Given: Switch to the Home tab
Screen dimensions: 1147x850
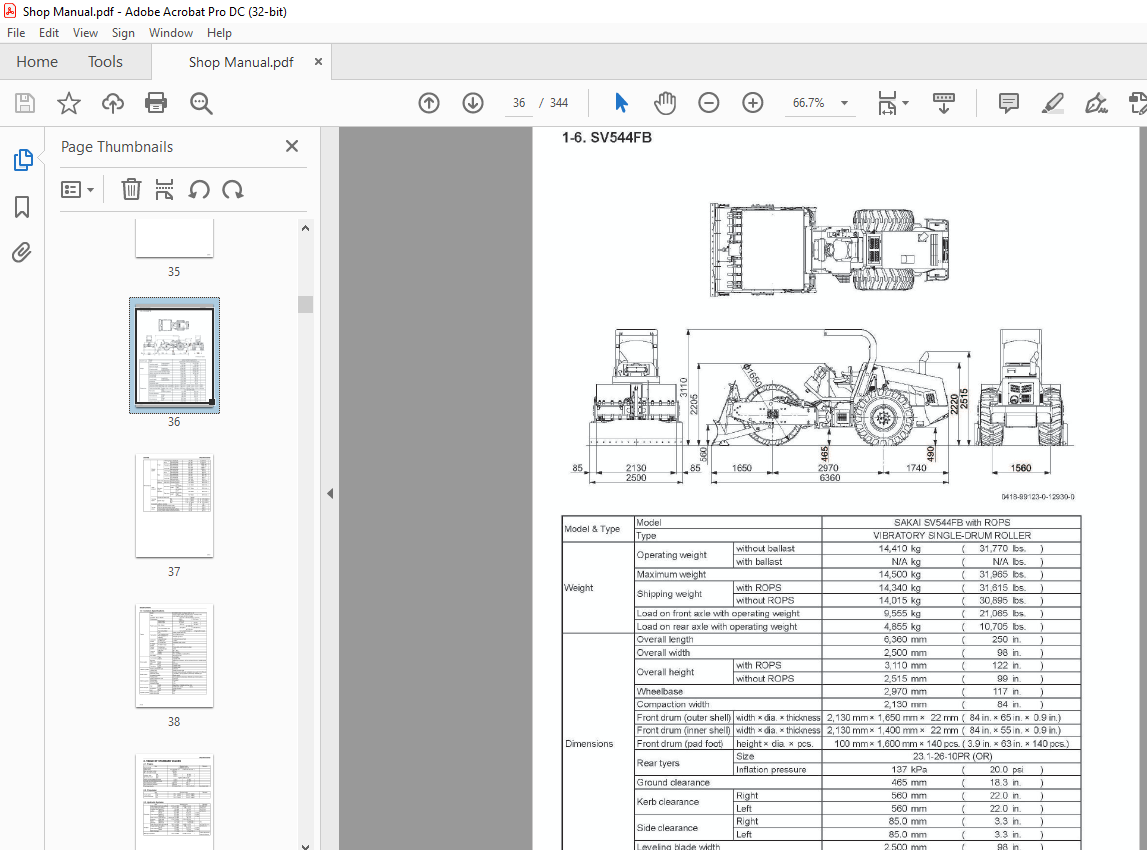Looking at the screenshot, I should (37, 62).
